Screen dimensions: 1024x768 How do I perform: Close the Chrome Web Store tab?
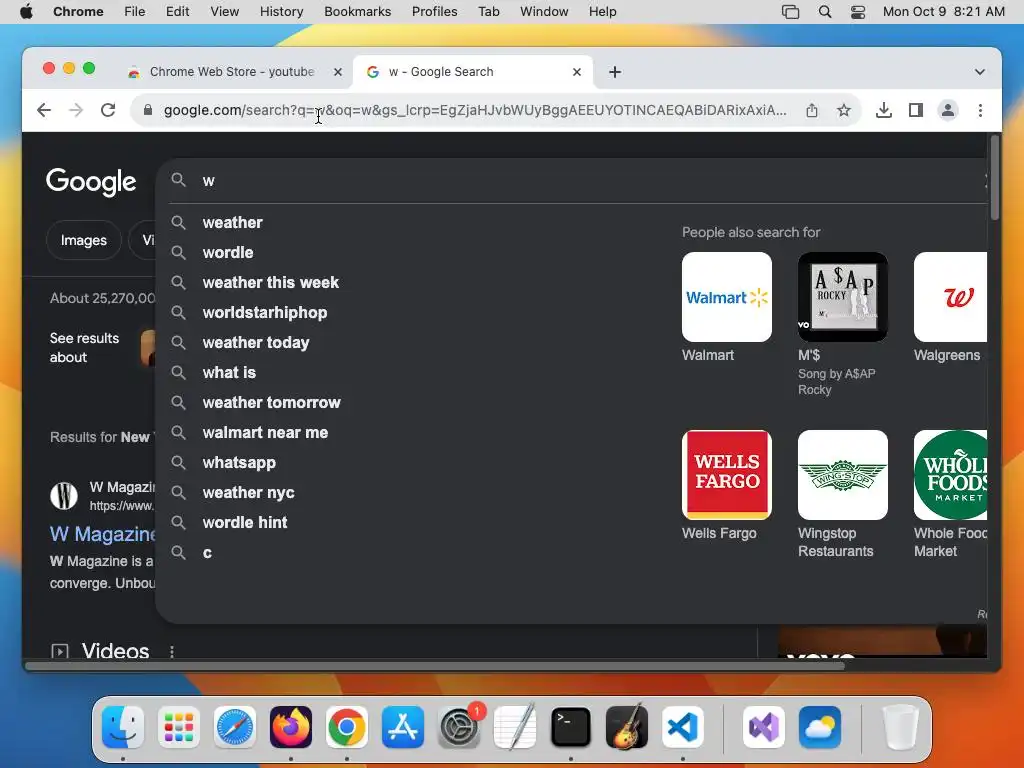(x=338, y=72)
